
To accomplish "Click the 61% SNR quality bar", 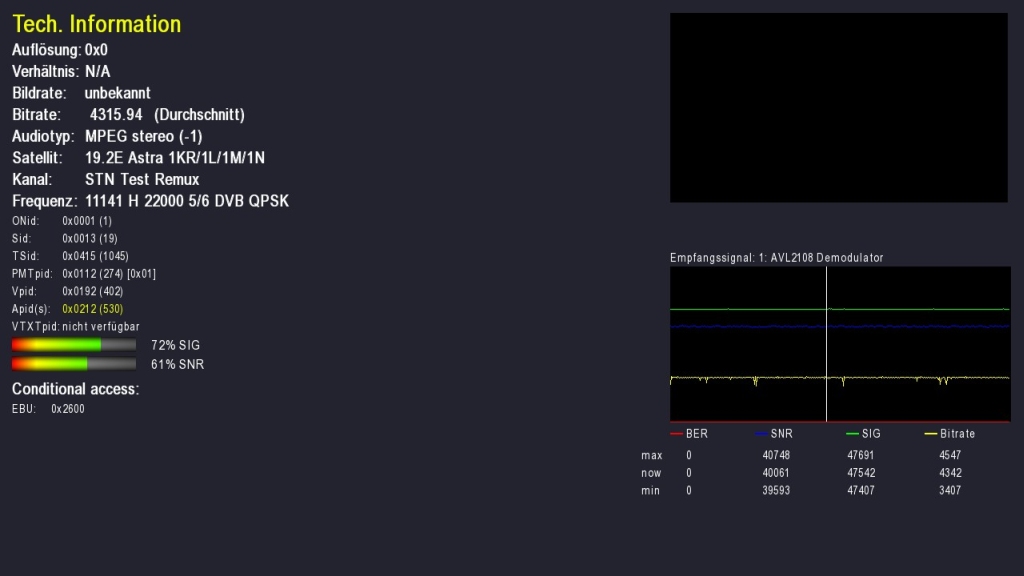I will [x=74, y=364].
